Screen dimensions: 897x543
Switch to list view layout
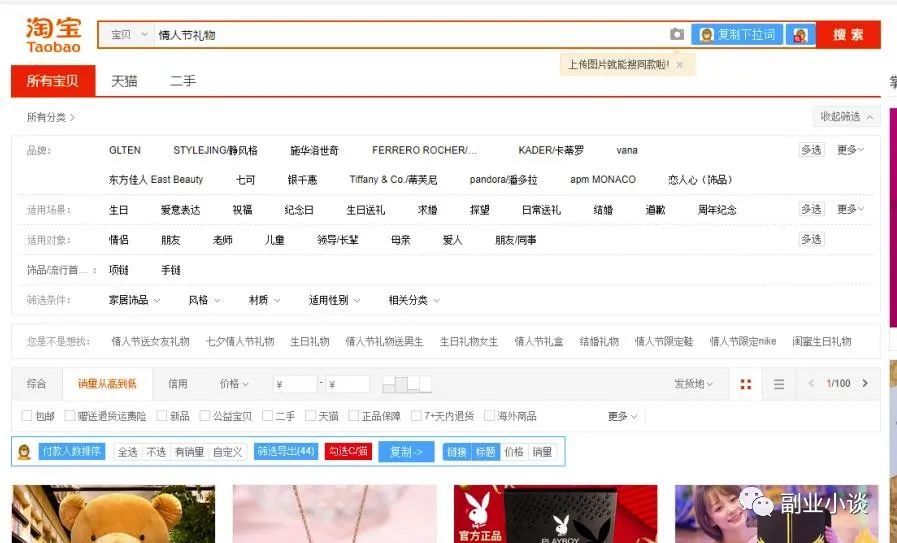pos(779,384)
